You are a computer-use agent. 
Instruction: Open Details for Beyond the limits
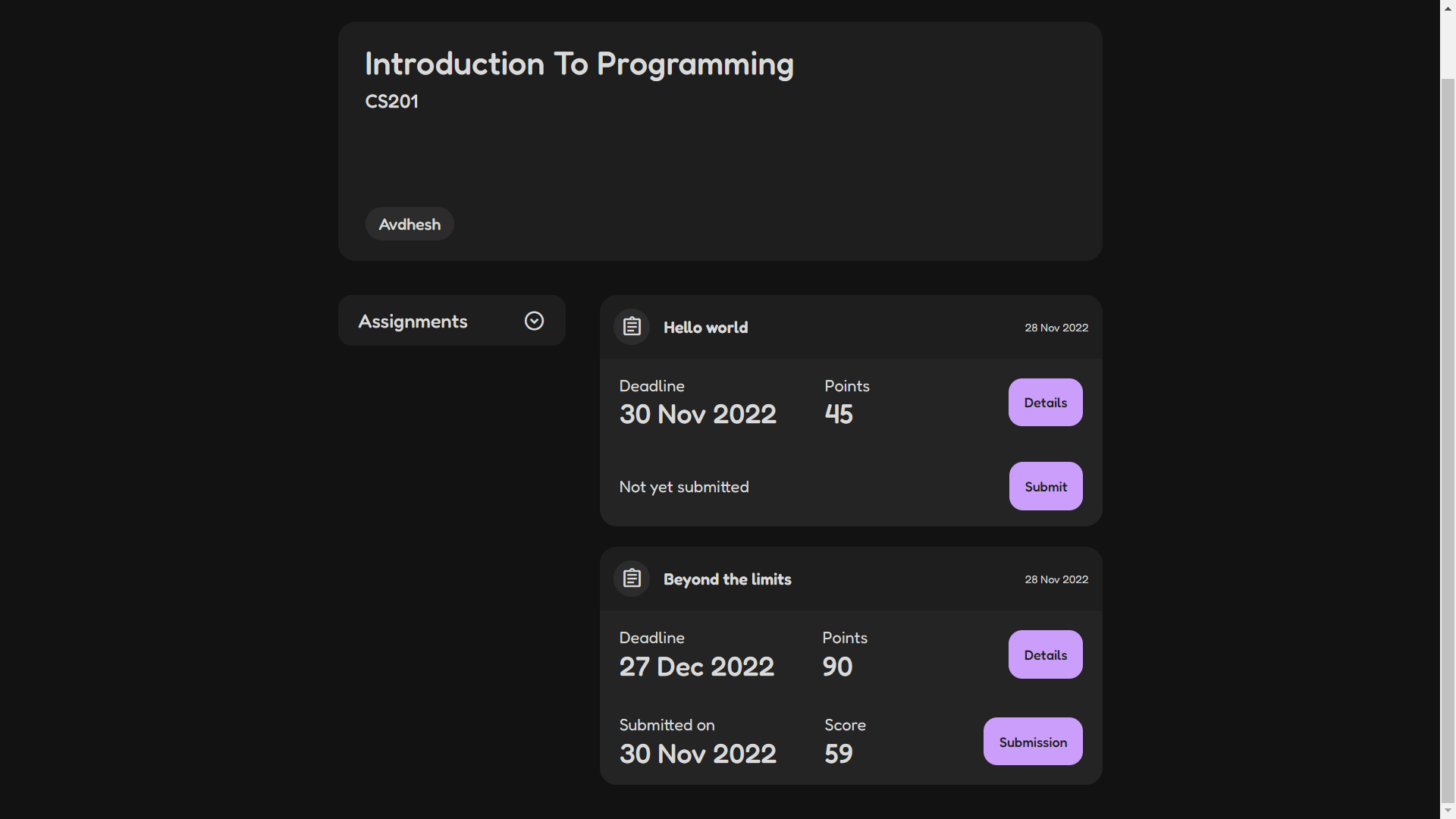[1045, 654]
